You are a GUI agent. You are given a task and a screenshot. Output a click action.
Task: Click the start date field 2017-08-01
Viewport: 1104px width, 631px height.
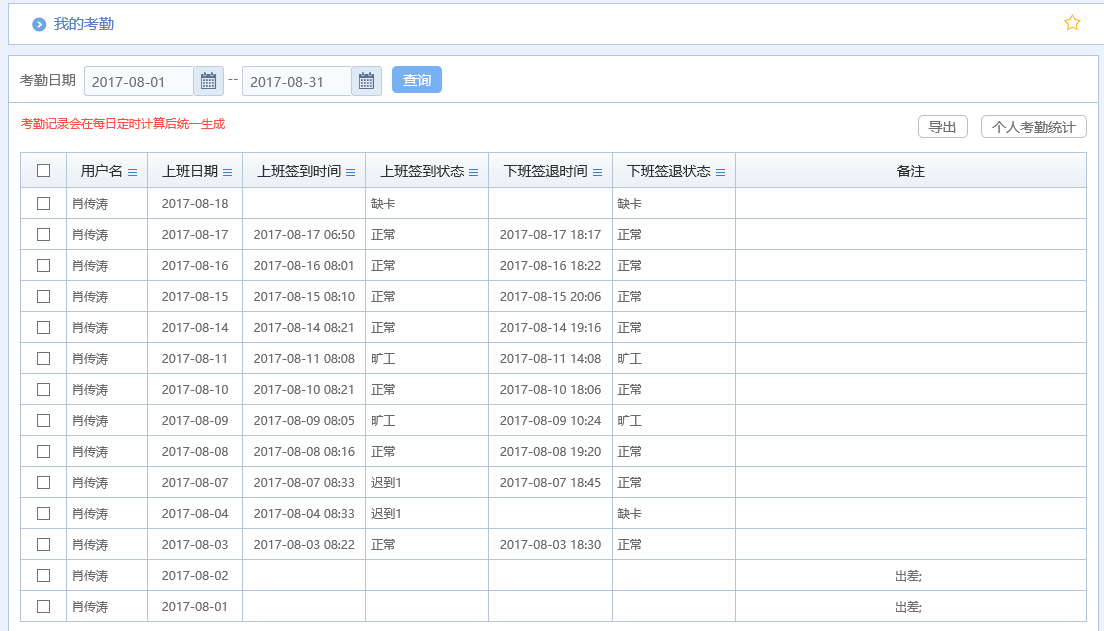[x=138, y=81]
